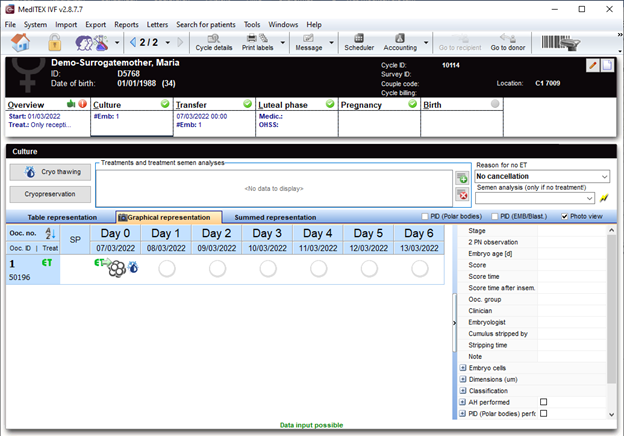The height and width of the screenshot is (436, 624).
Task: Click the green add treatment icon
Action: [x=462, y=179]
